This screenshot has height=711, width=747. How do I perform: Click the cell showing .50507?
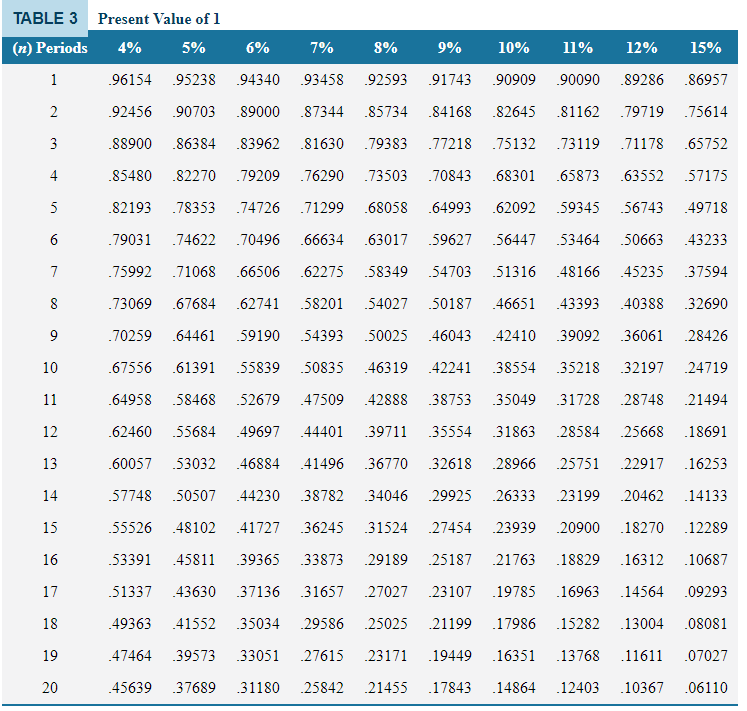[x=193, y=496]
